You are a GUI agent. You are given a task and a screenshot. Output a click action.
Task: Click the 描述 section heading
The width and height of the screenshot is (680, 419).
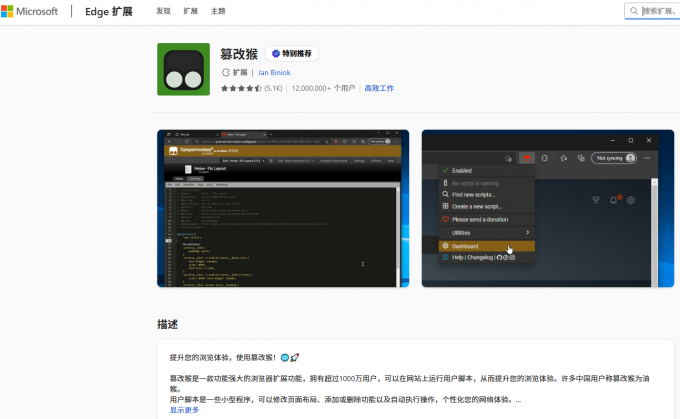[167, 324]
